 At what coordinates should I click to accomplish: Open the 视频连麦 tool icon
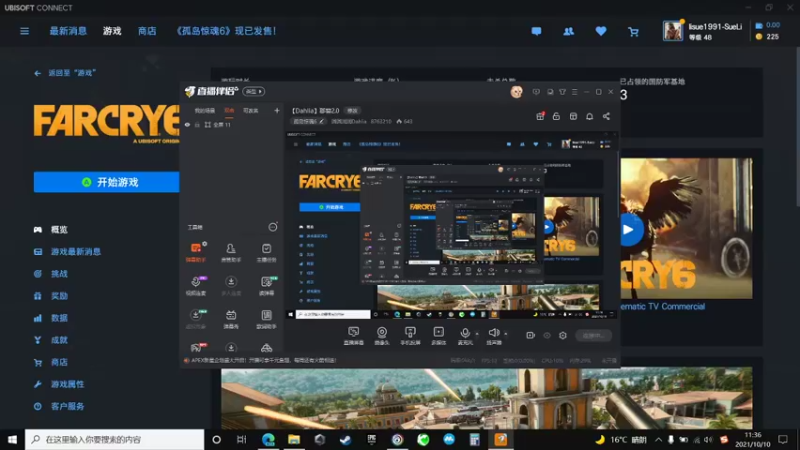click(196, 286)
